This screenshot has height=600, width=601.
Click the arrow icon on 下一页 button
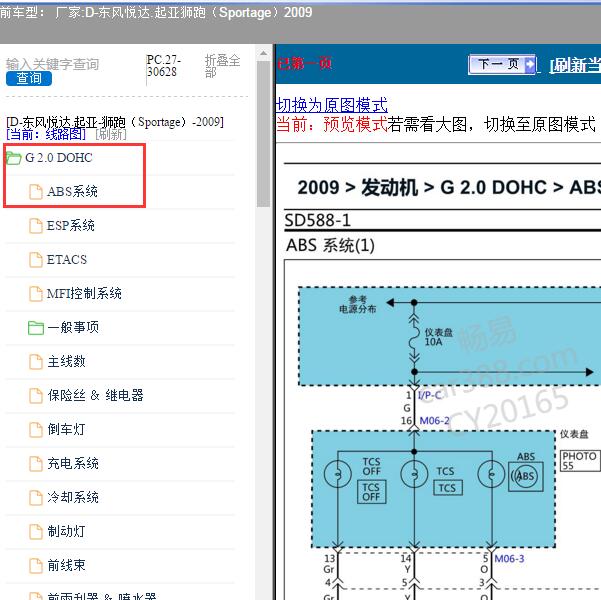pos(529,64)
